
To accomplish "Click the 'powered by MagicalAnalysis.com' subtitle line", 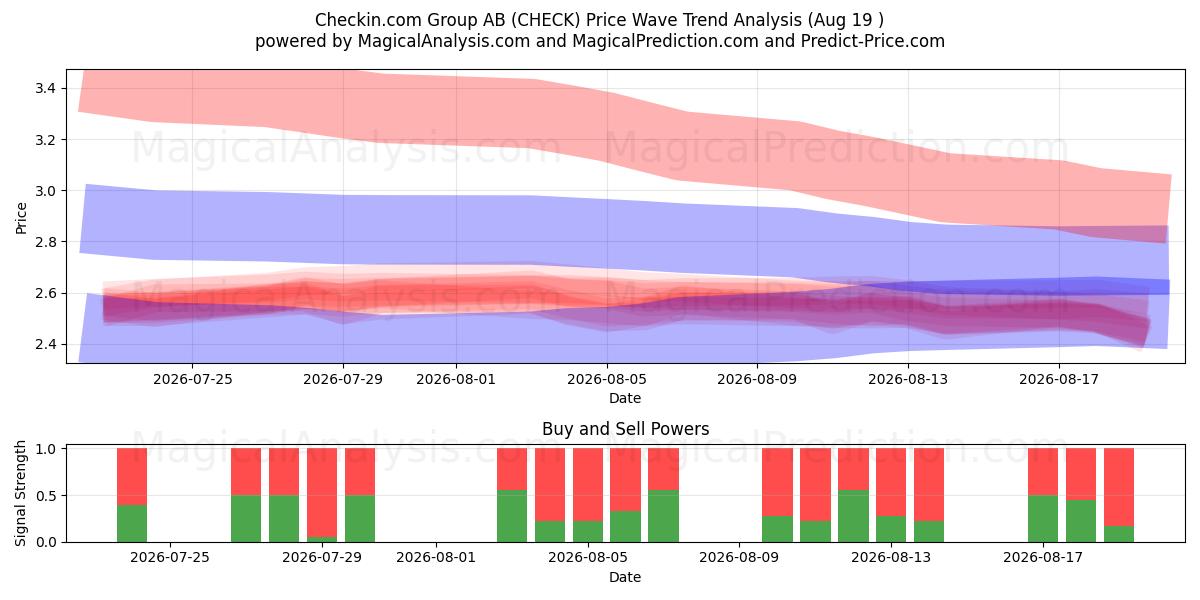I will pos(600,41).
